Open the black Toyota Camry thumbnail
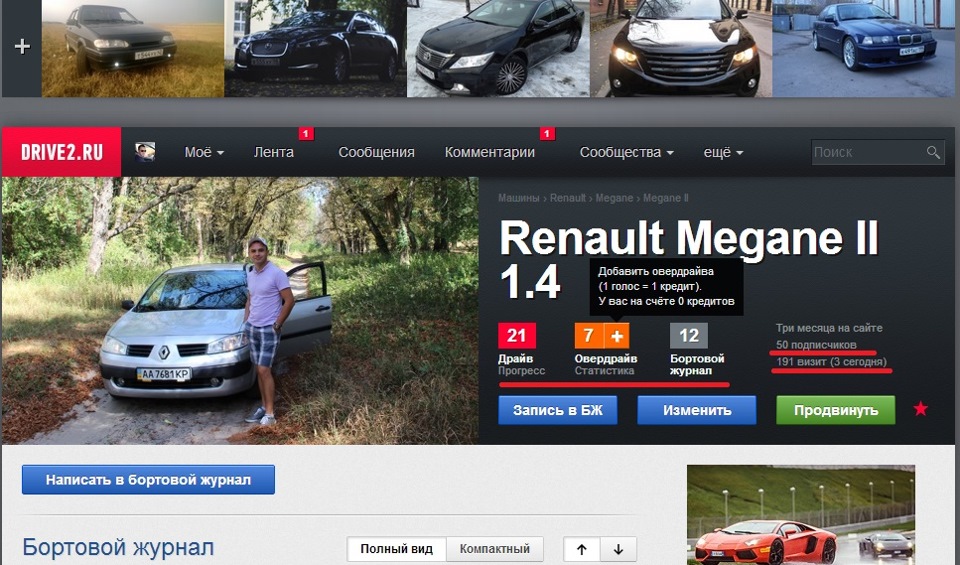This screenshot has width=960, height=565. pyautogui.click(x=498, y=48)
